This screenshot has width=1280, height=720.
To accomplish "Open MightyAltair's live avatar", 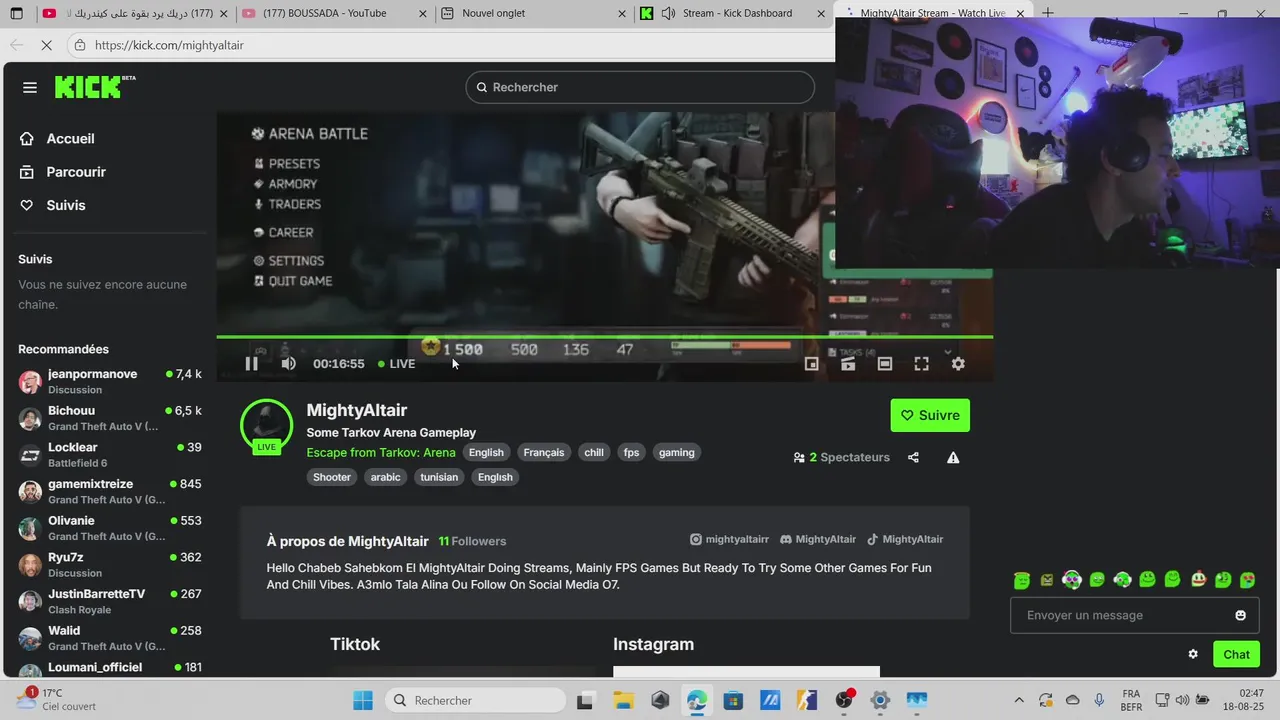I will click(266, 425).
